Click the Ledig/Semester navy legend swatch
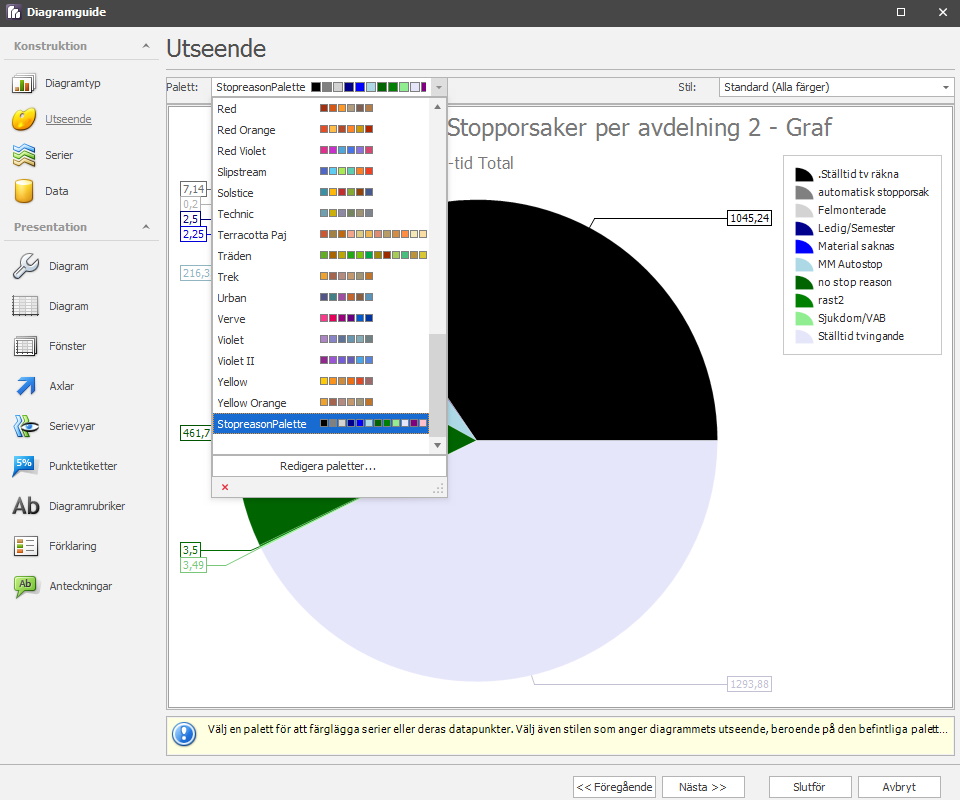This screenshot has width=960, height=800. coord(804,228)
